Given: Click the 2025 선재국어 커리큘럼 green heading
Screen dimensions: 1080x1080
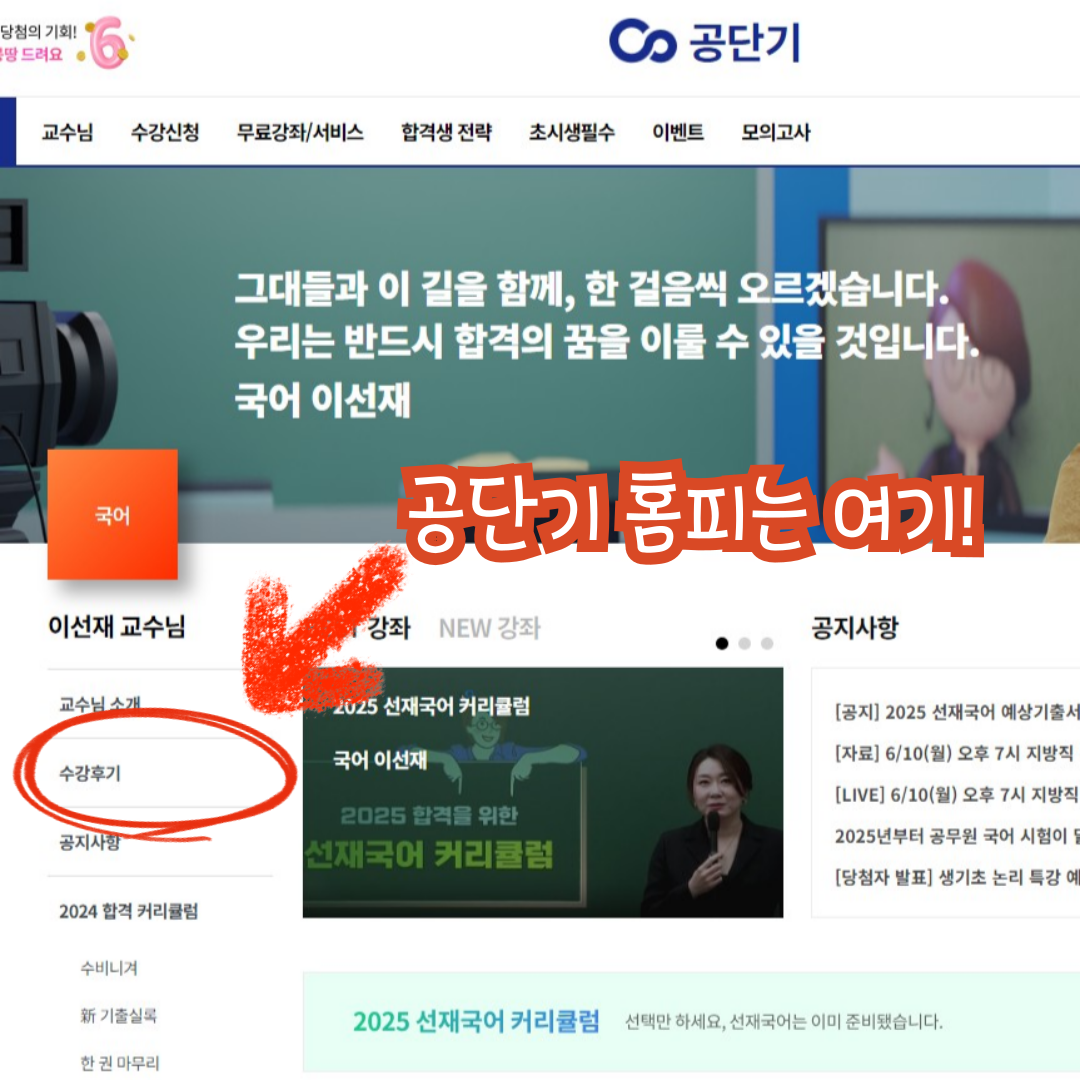Looking at the screenshot, I should tap(476, 1021).
